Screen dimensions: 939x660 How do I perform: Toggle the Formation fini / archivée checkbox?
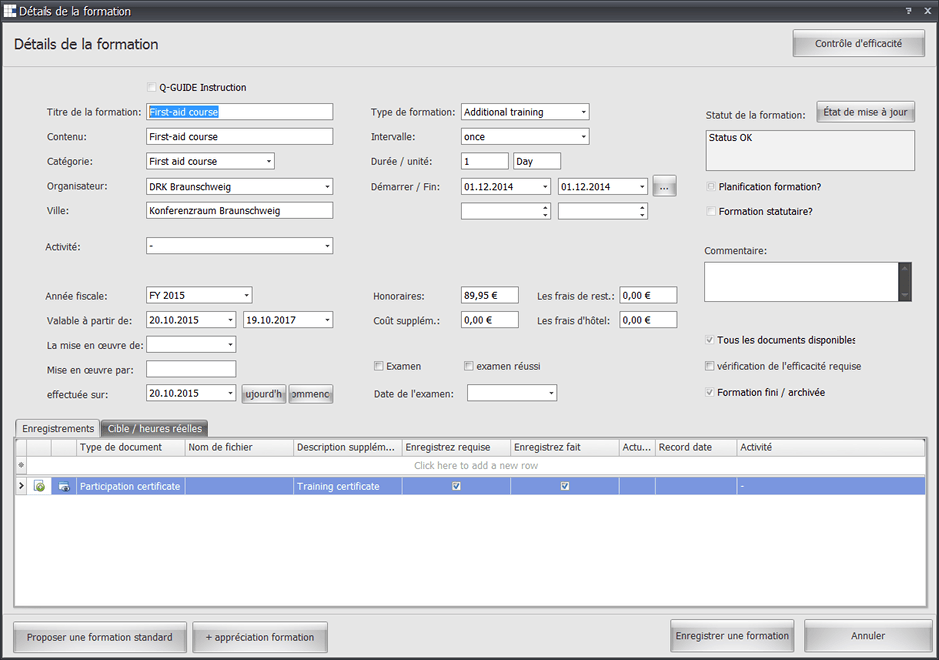(x=710, y=393)
